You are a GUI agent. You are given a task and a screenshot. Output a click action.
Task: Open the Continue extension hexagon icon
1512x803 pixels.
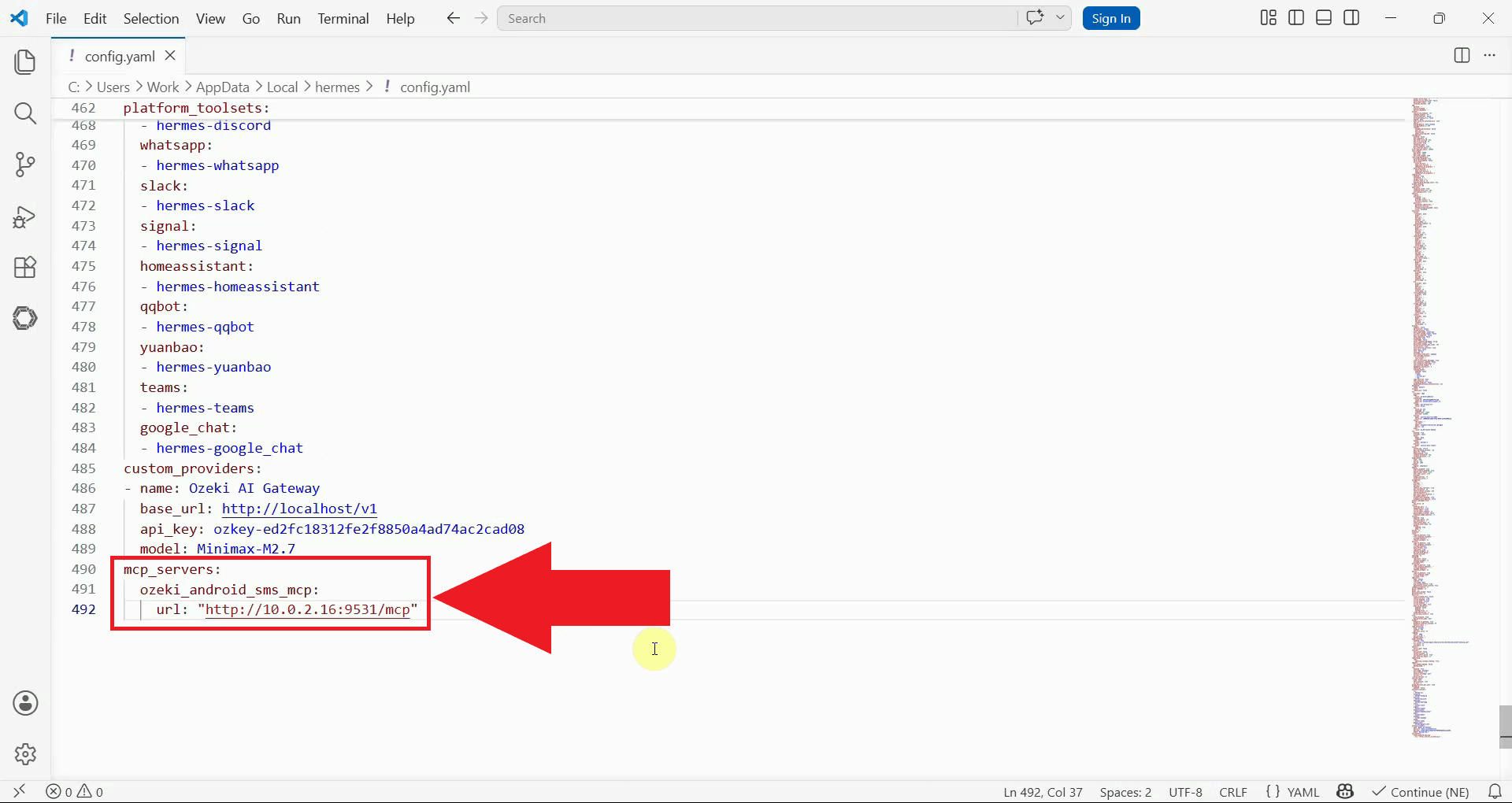(x=25, y=318)
